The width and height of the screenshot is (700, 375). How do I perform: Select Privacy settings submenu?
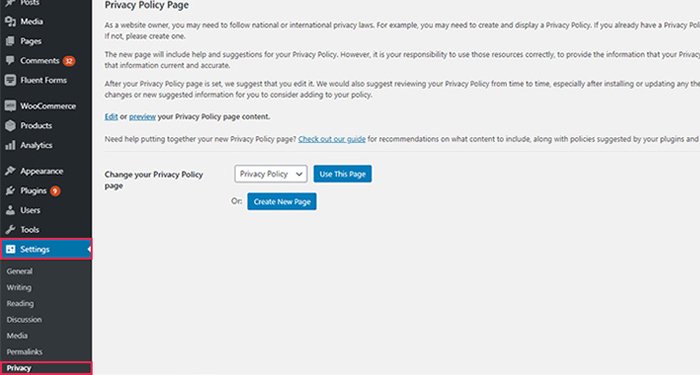click(19, 368)
